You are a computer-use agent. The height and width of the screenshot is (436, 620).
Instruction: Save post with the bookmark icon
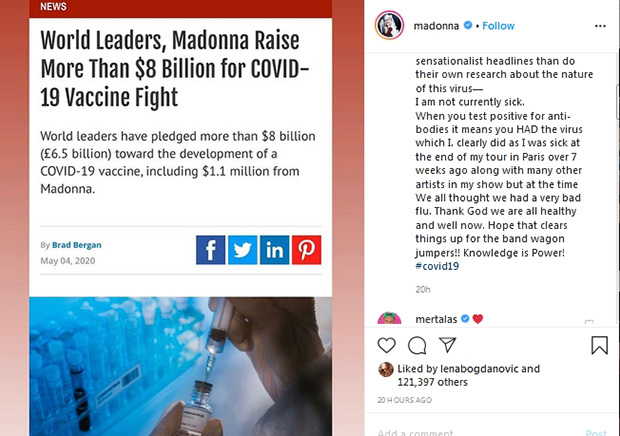pyautogui.click(x=599, y=345)
